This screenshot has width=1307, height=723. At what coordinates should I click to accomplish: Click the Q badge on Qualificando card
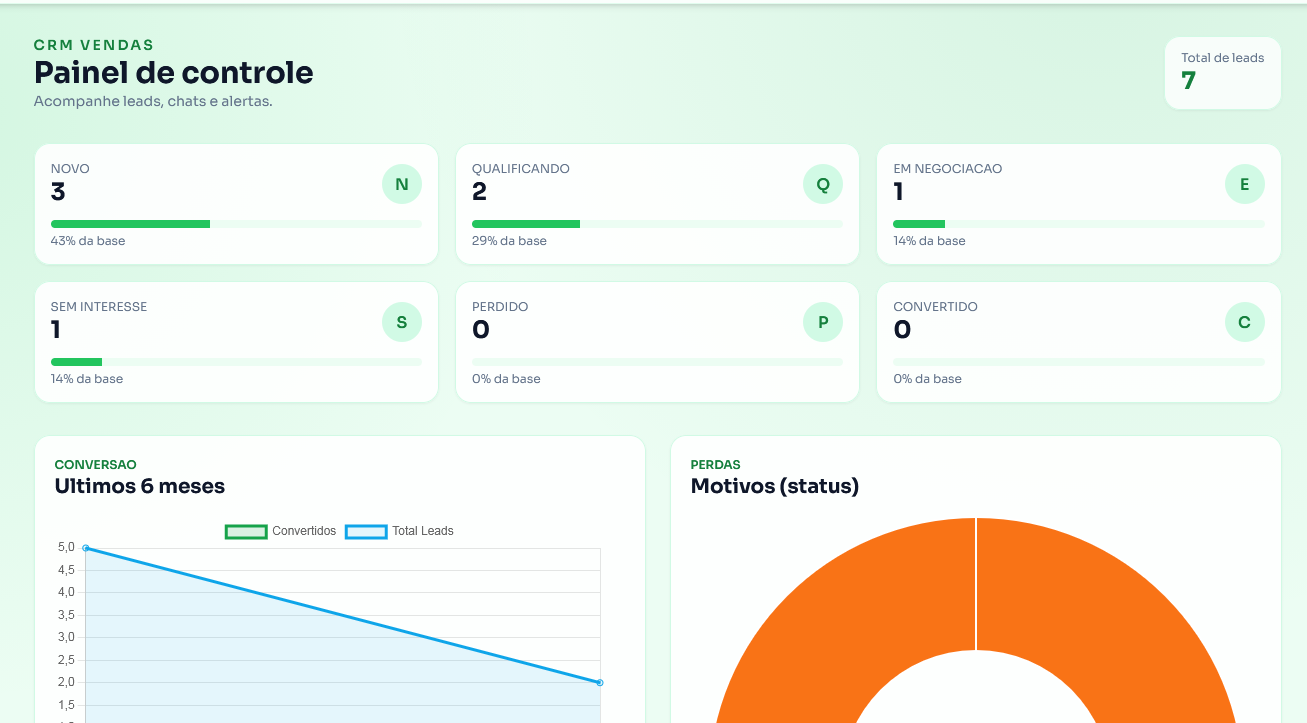point(823,184)
